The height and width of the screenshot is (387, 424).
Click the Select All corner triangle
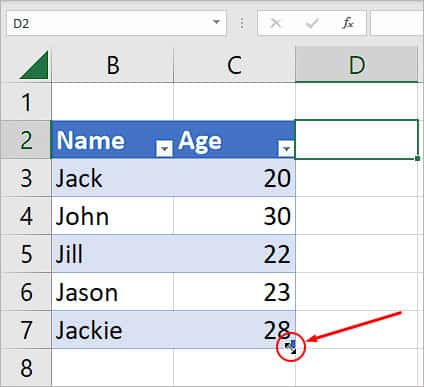(x=34, y=65)
